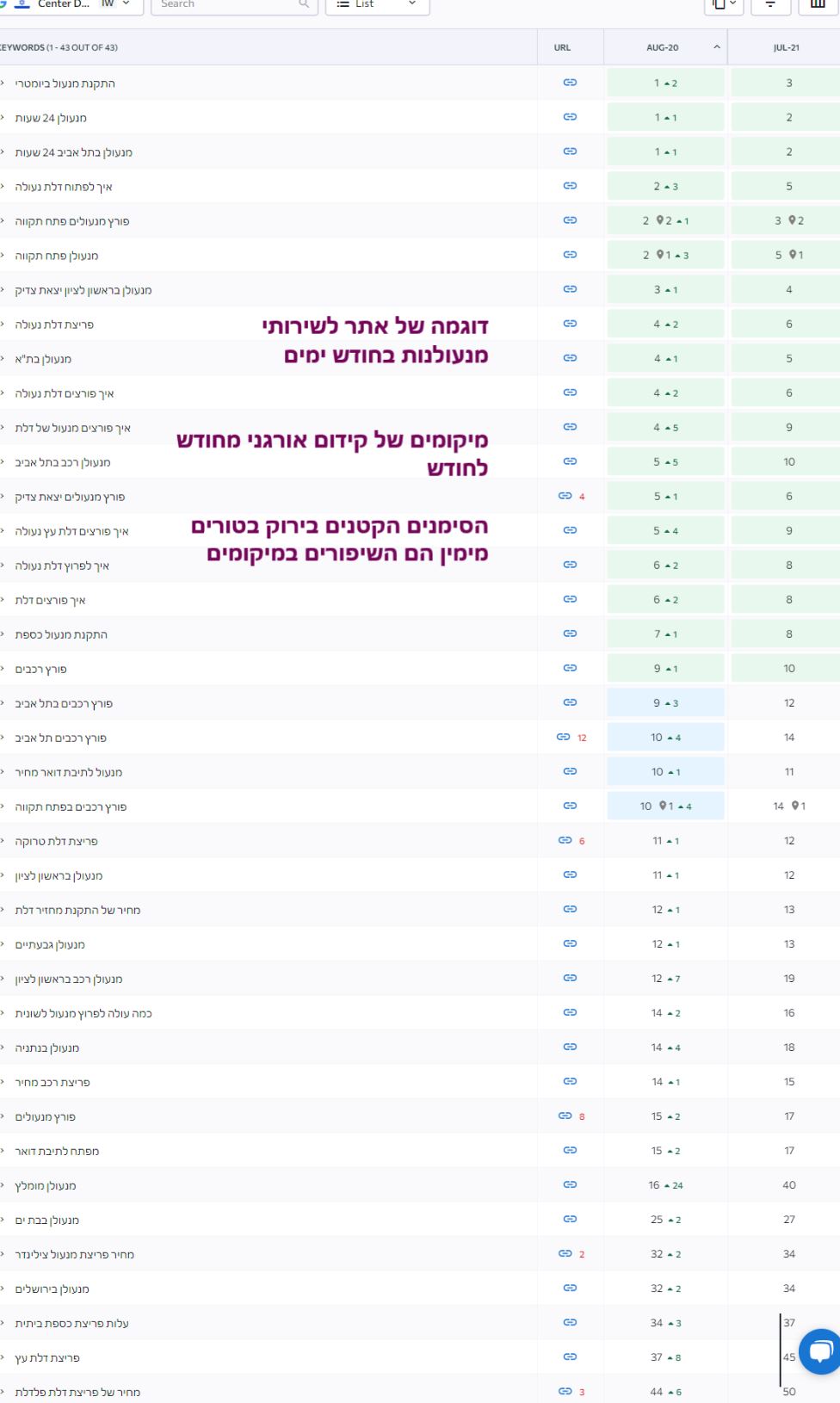The height and width of the screenshot is (1403, 840).
Task: Open the chat support bubble
Action: coord(820,1351)
